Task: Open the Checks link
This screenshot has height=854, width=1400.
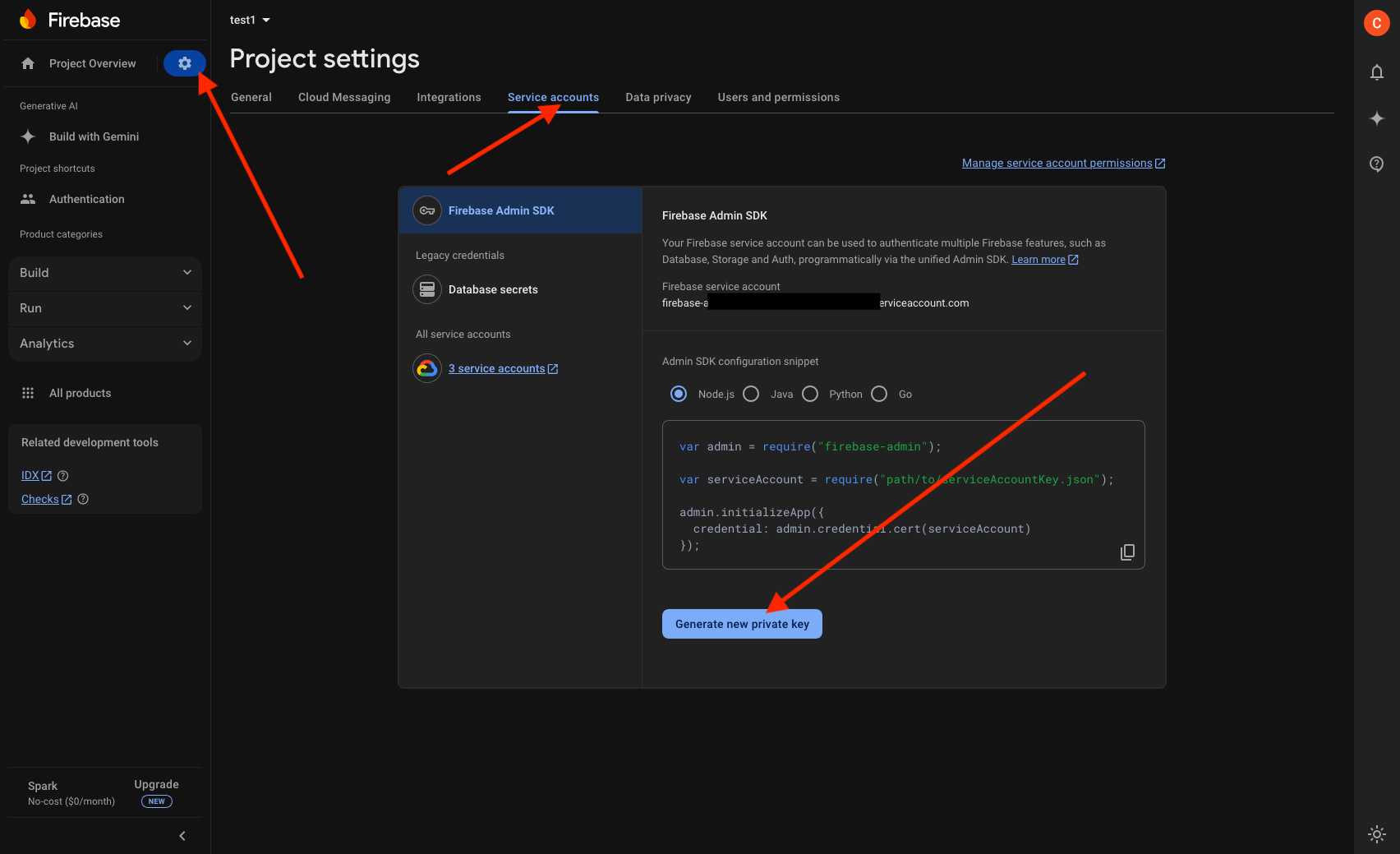Action: click(46, 500)
